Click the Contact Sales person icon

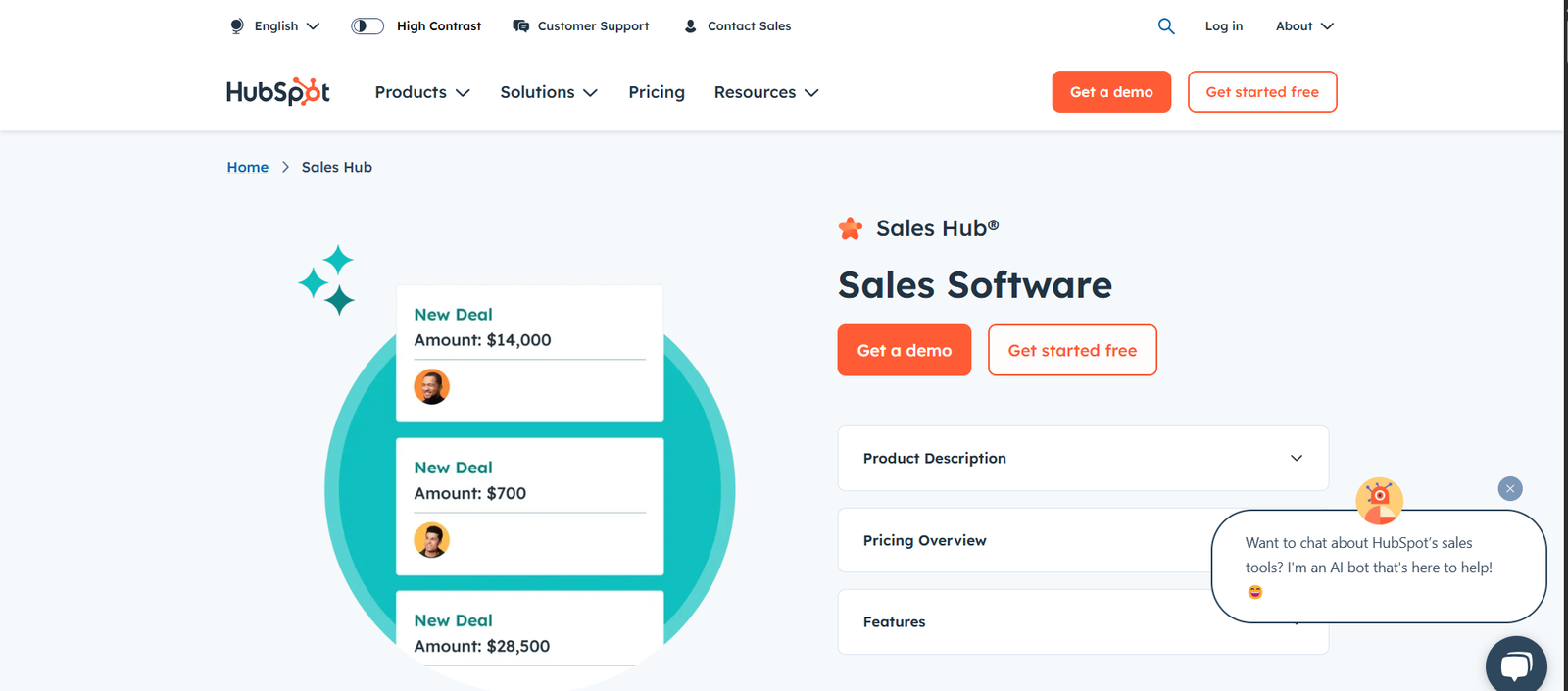pos(690,26)
